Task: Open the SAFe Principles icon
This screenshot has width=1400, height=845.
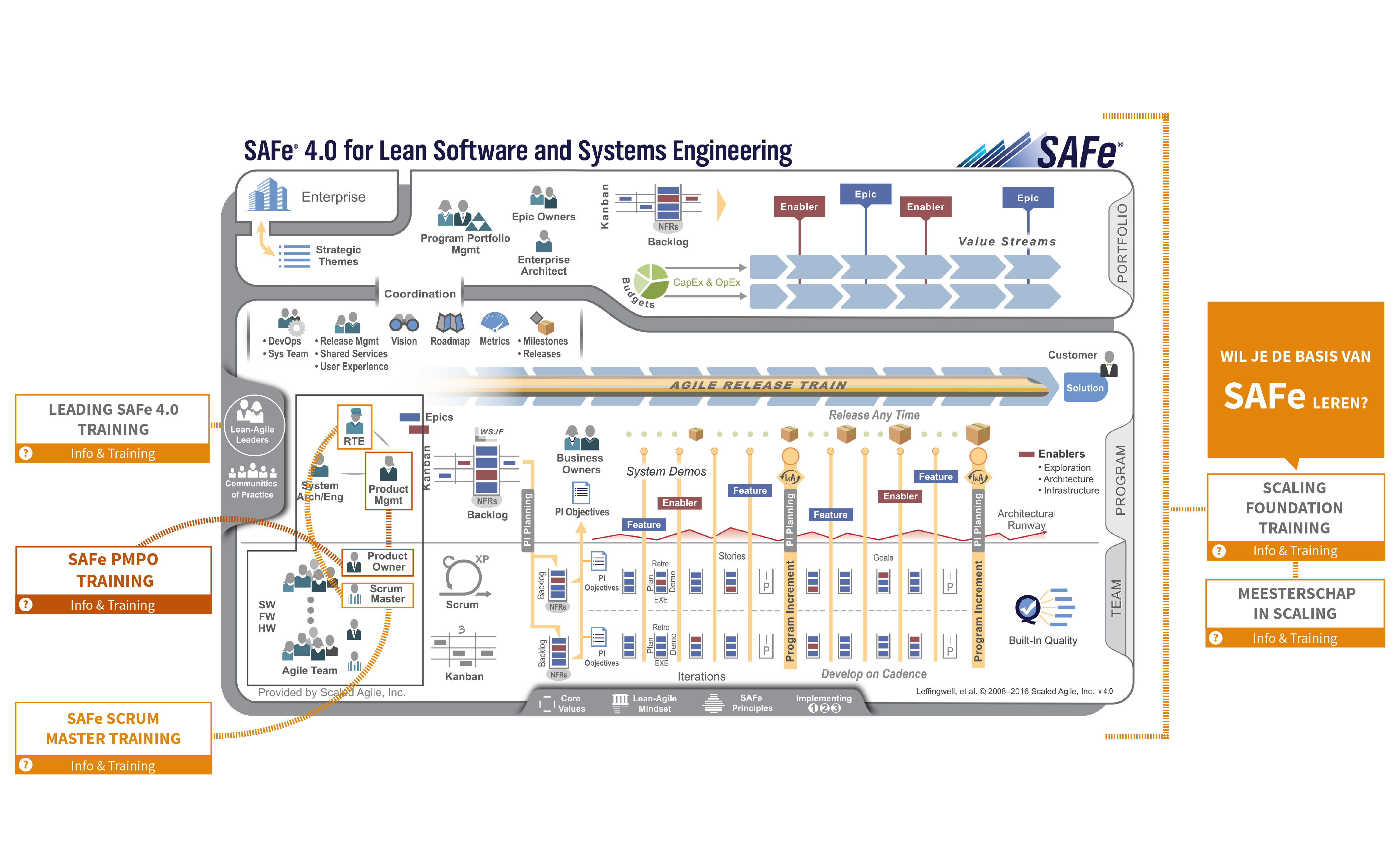Action: (x=713, y=703)
